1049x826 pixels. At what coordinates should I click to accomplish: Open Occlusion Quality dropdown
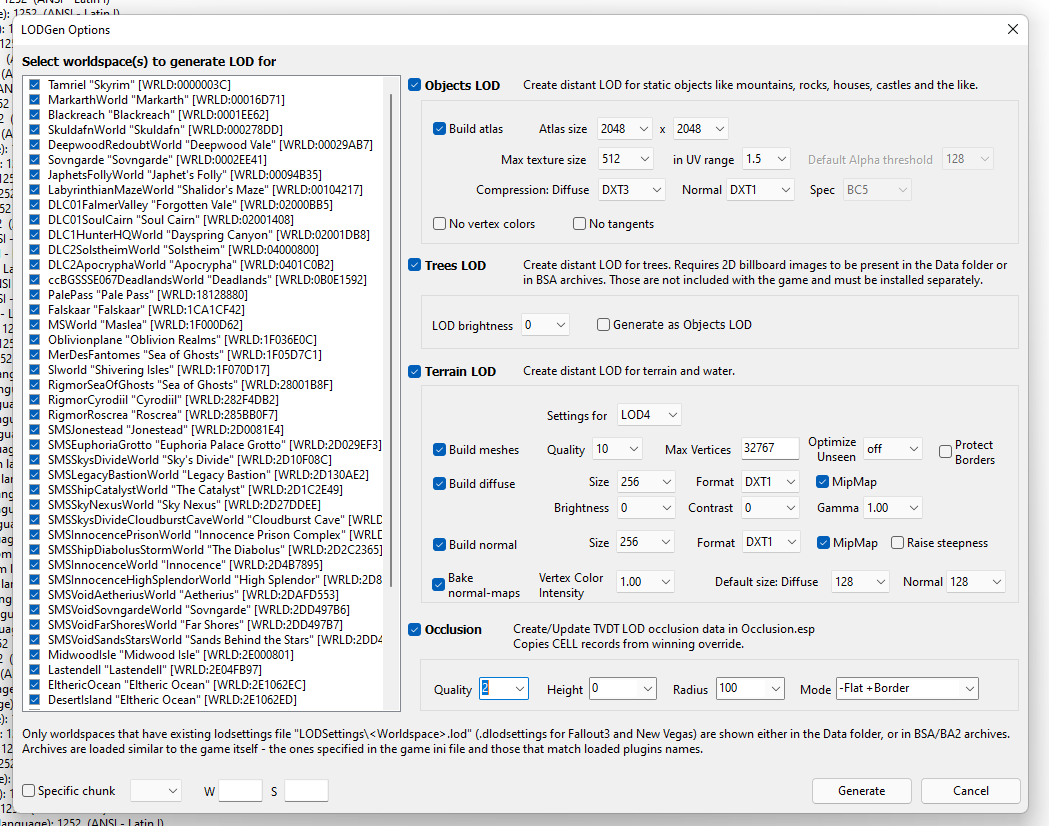click(504, 688)
